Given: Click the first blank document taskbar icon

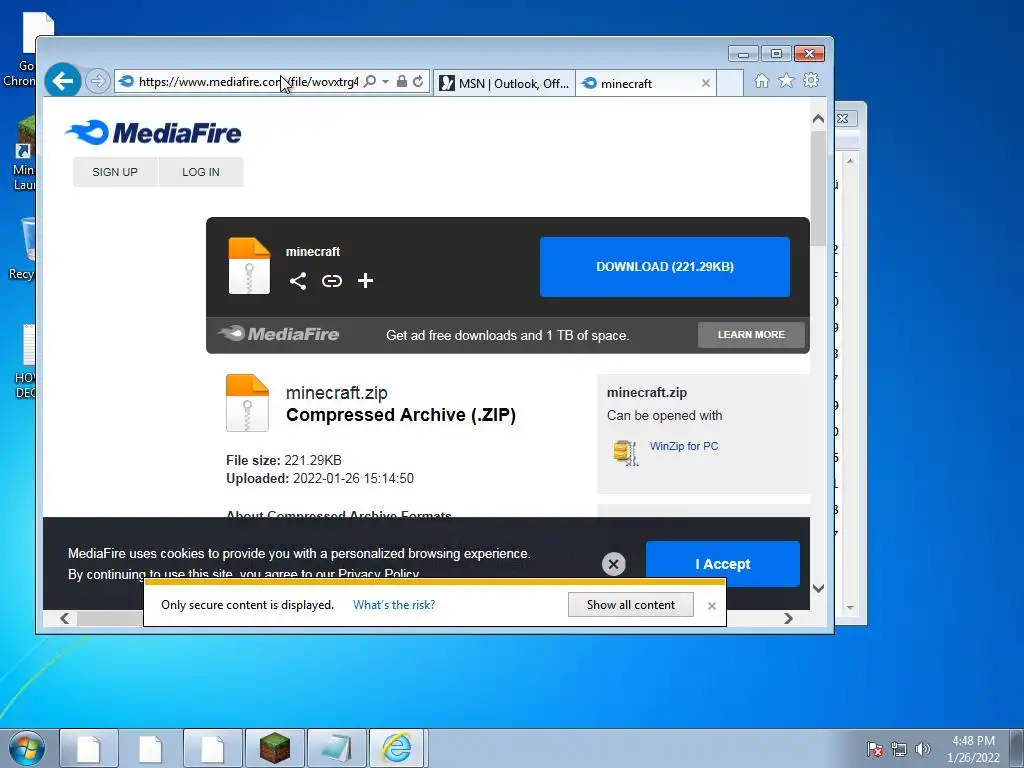Looking at the screenshot, I should coord(89,748).
